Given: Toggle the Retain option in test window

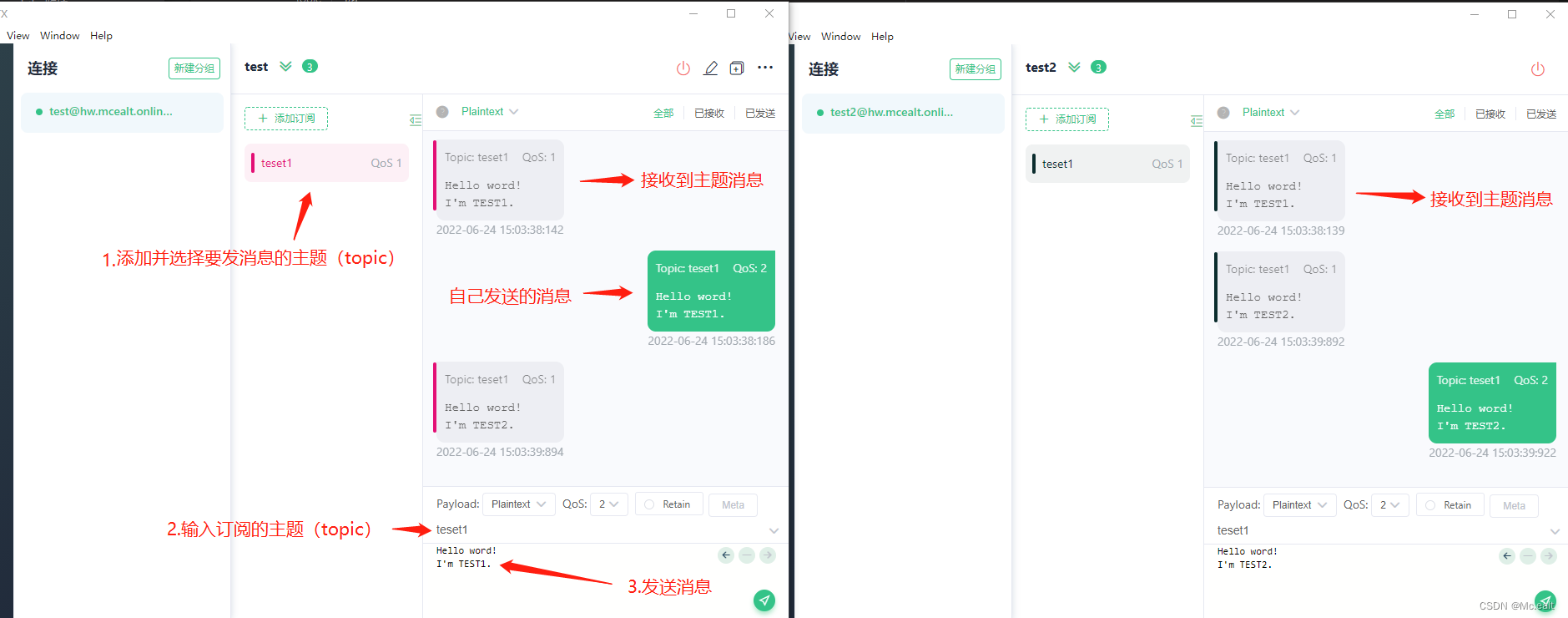Looking at the screenshot, I should click(x=668, y=504).
